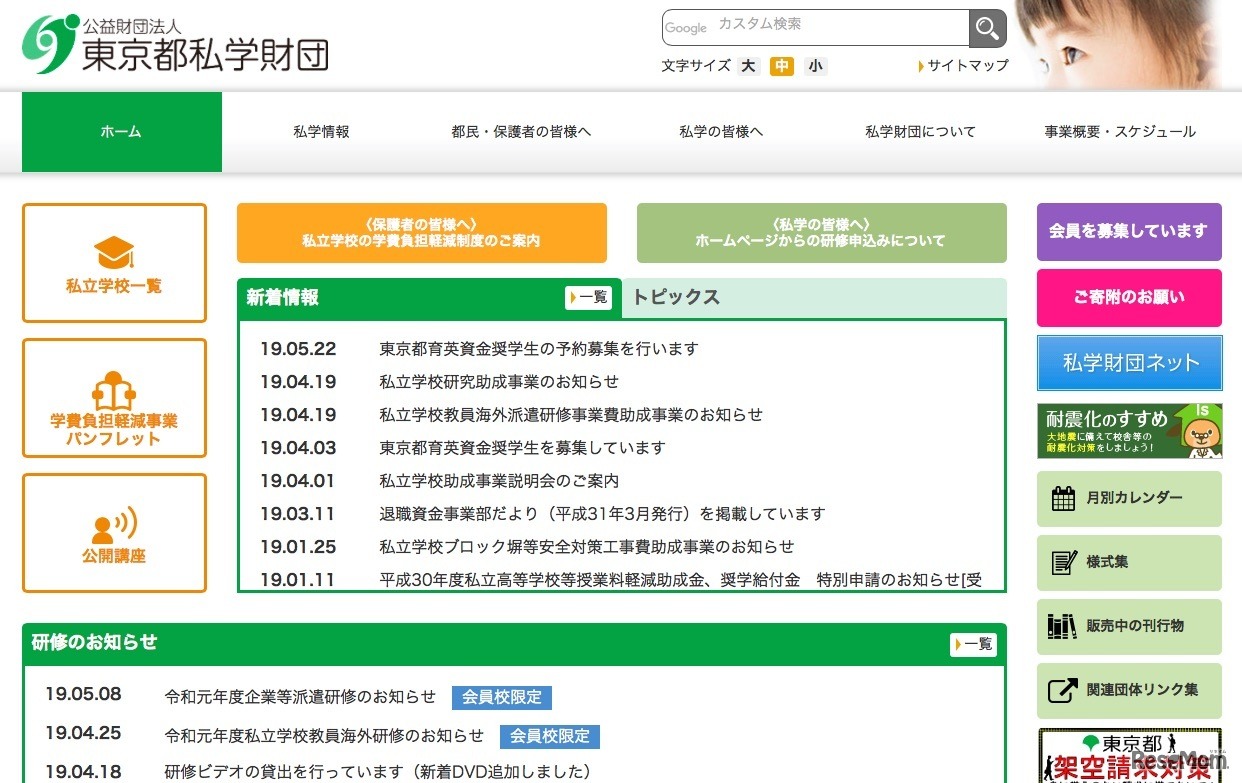
Task: Click the search magnifying glass icon
Action: (986, 28)
